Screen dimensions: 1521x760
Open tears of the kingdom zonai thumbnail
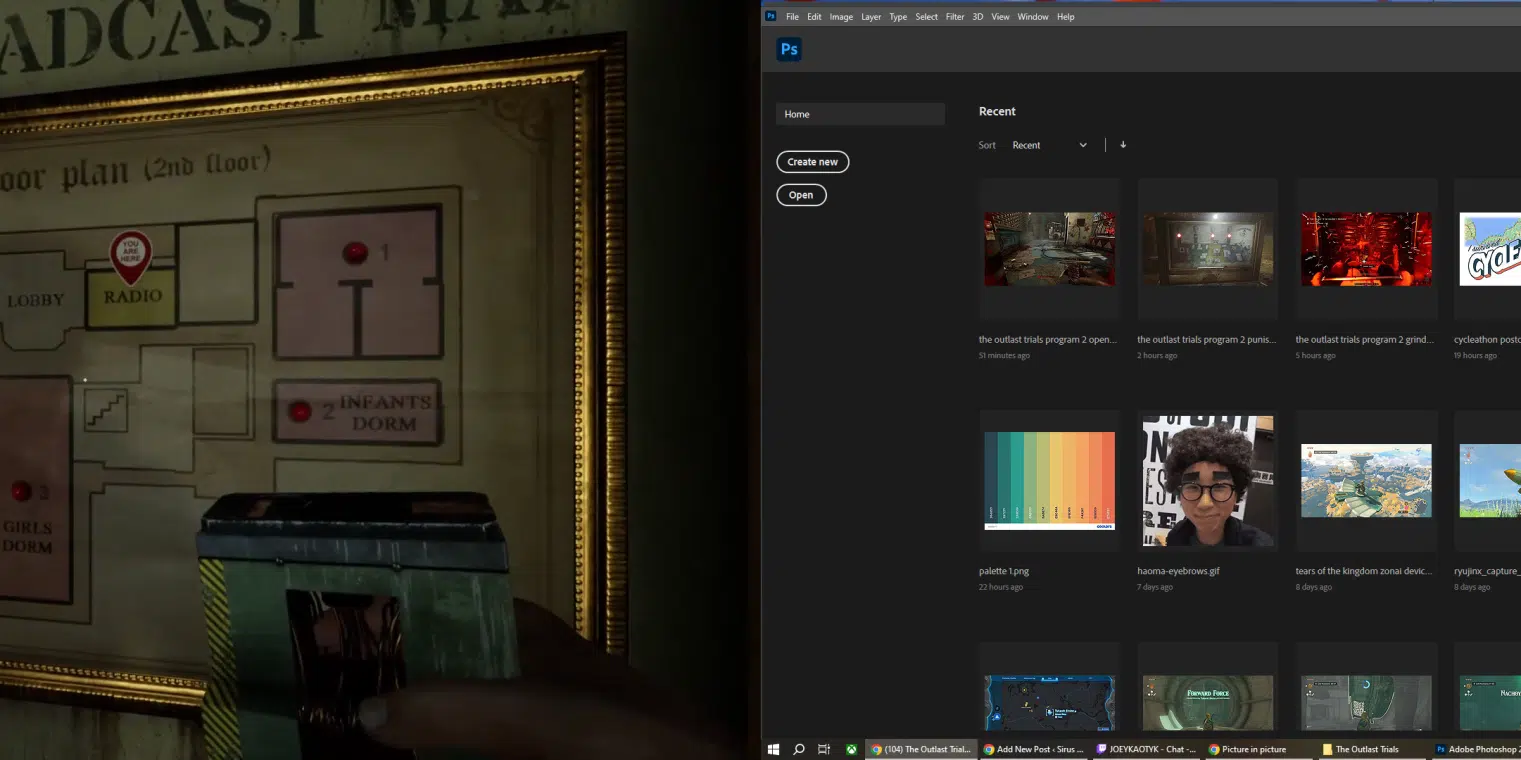(x=1366, y=481)
